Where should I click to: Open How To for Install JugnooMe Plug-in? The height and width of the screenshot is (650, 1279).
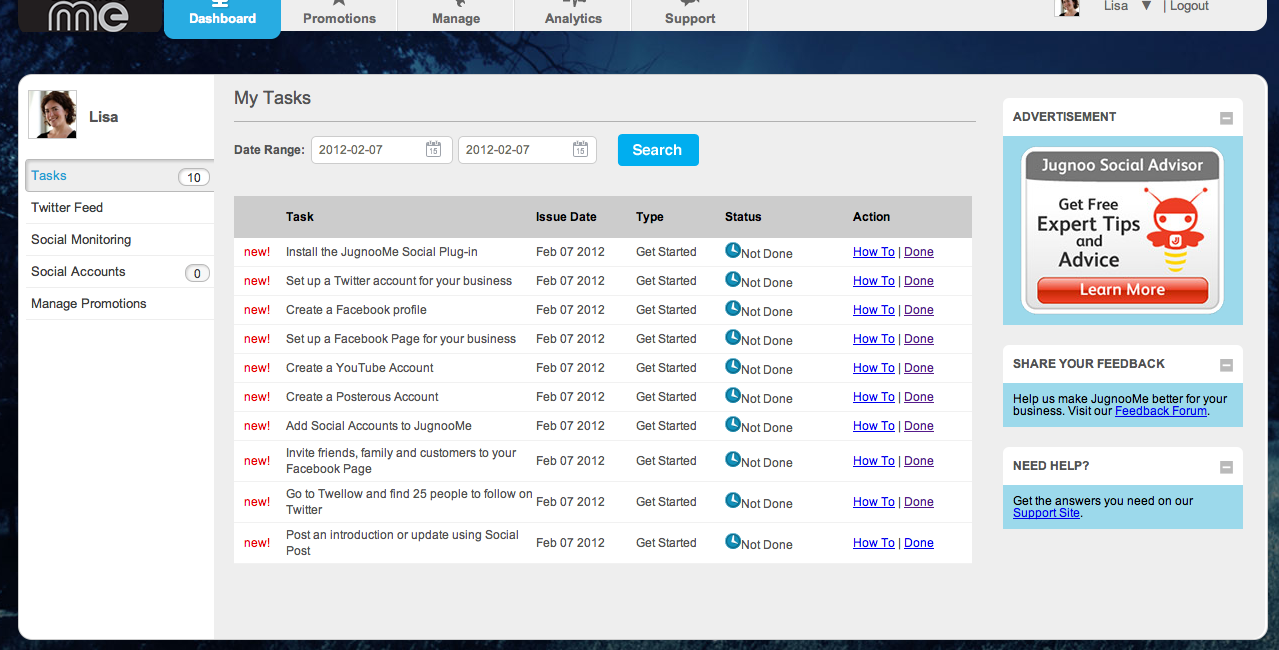(x=874, y=252)
